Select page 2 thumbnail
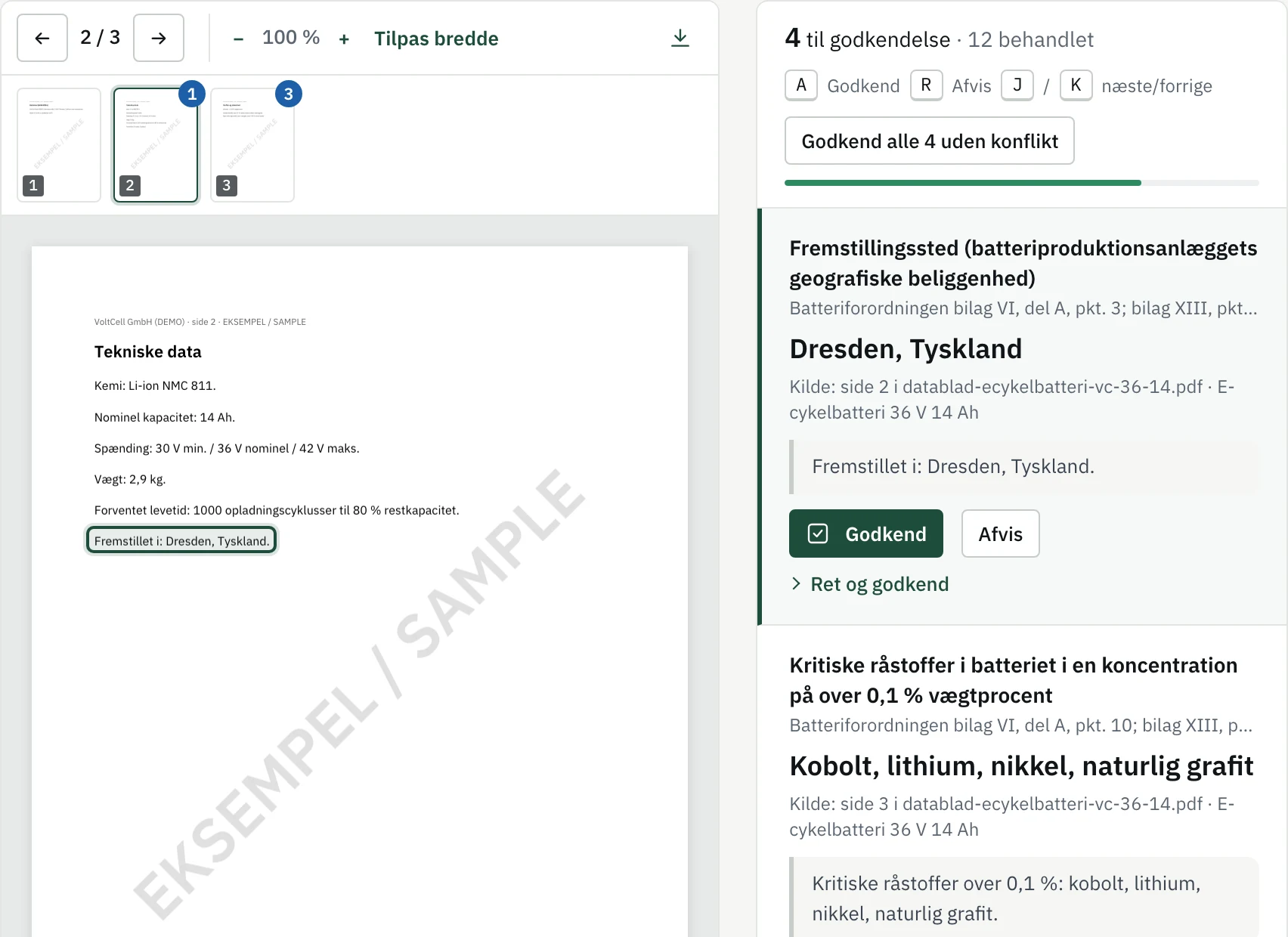The image size is (1288, 937). point(156,145)
